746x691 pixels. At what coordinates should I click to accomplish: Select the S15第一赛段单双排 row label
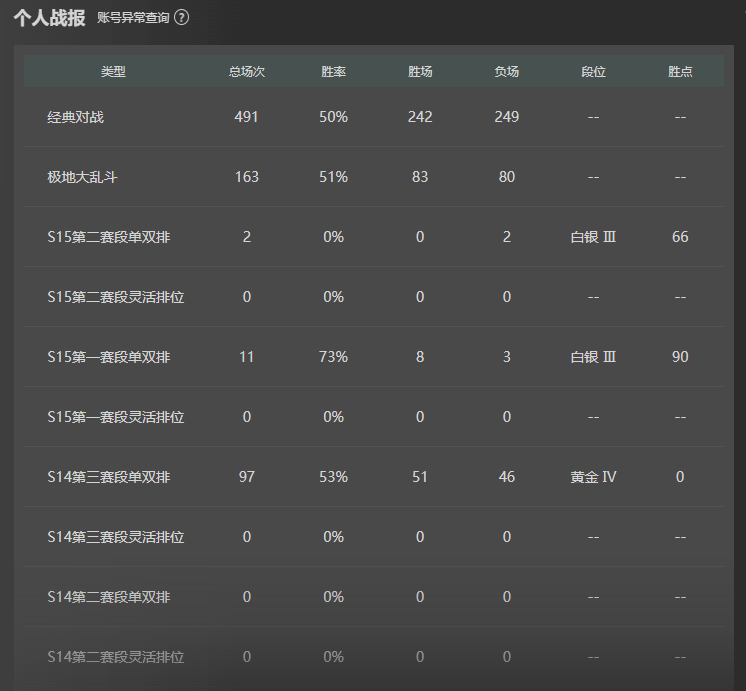(x=108, y=357)
